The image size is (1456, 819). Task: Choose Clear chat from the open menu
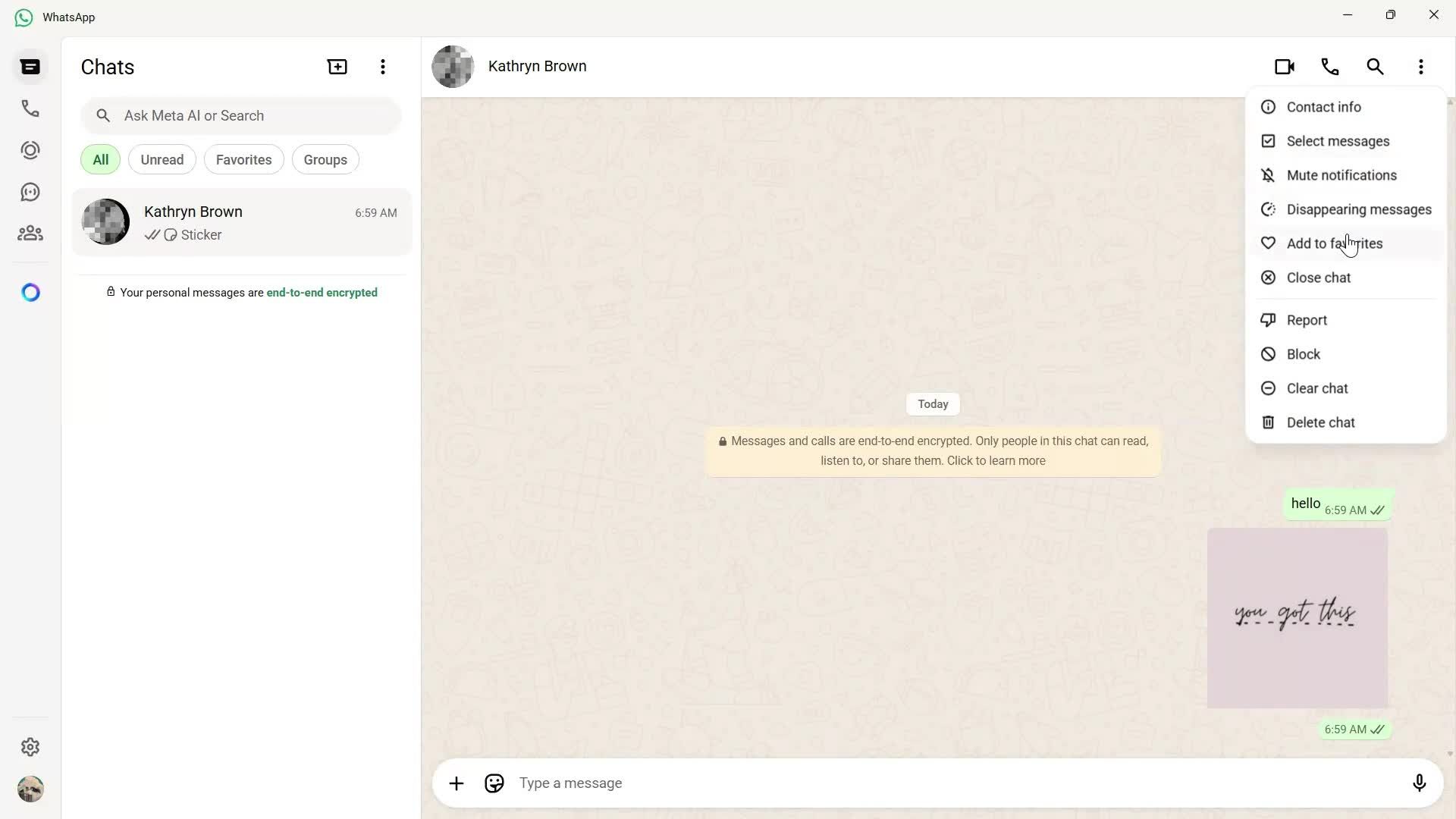1318,388
